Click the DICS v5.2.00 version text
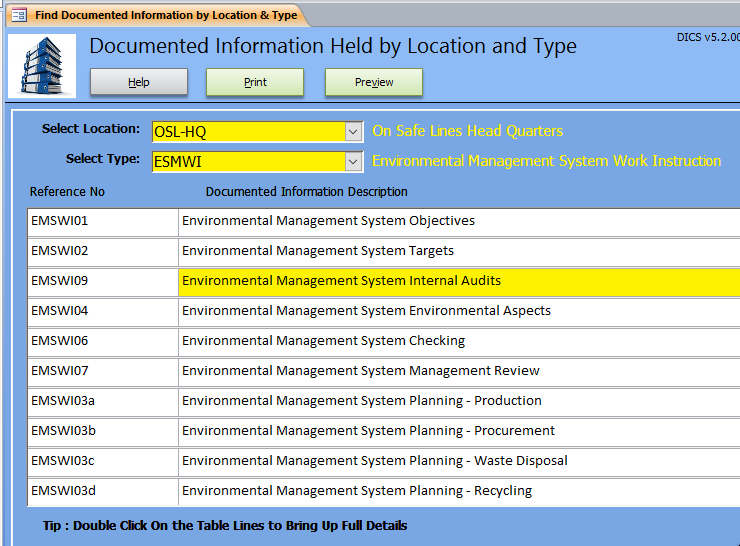 click(x=708, y=37)
